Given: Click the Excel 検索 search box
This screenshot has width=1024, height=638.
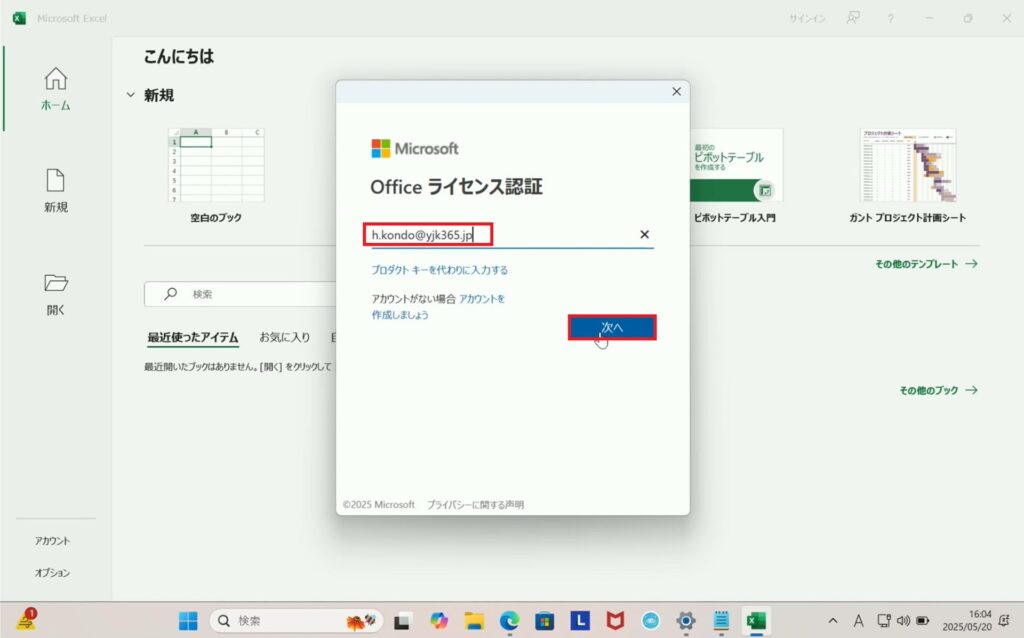Looking at the screenshot, I should pos(240,294).
